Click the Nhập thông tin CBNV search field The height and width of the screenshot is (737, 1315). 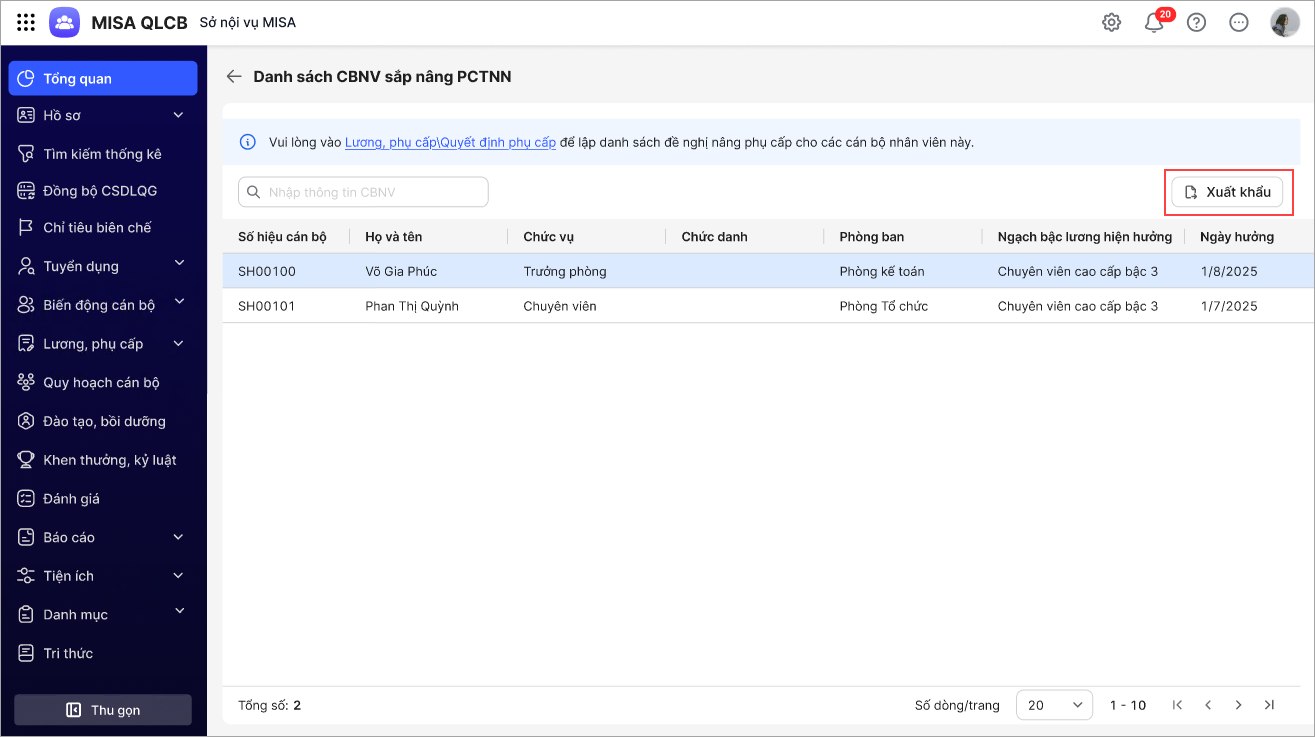[363, 192]
